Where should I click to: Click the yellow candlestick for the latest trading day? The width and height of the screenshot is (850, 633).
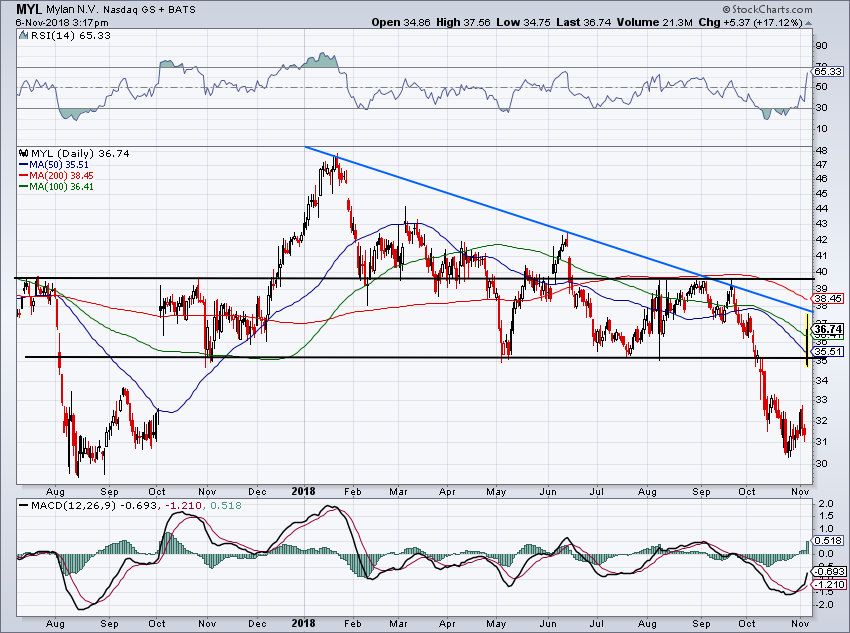808,338
